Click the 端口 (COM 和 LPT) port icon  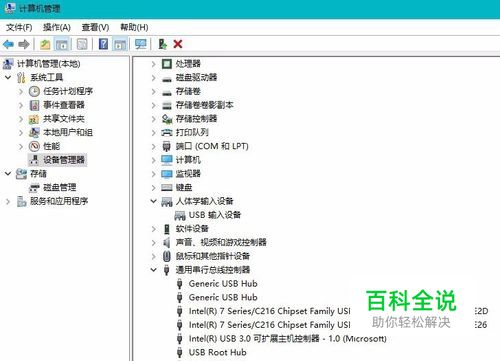coord(167,146)
